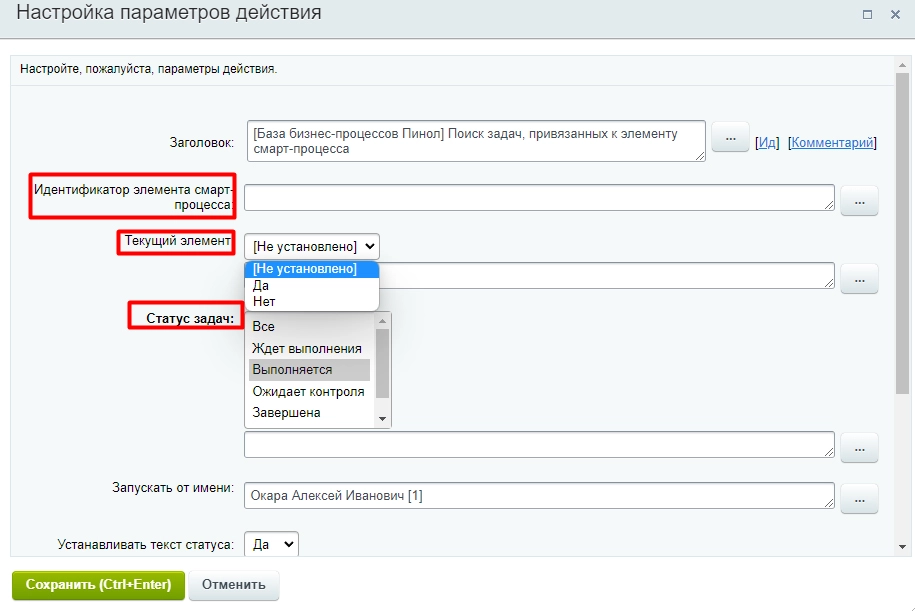This screenshot has width=915, height=611.
Task: Click ellipsis button beside smart-process identifier field
Action: (859, 200)
